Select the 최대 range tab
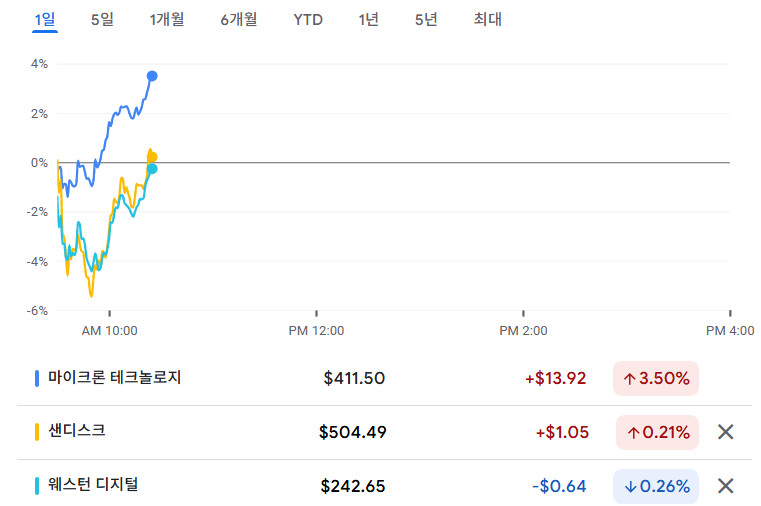This screenshot has height=506, width=761. pos(488,19)
